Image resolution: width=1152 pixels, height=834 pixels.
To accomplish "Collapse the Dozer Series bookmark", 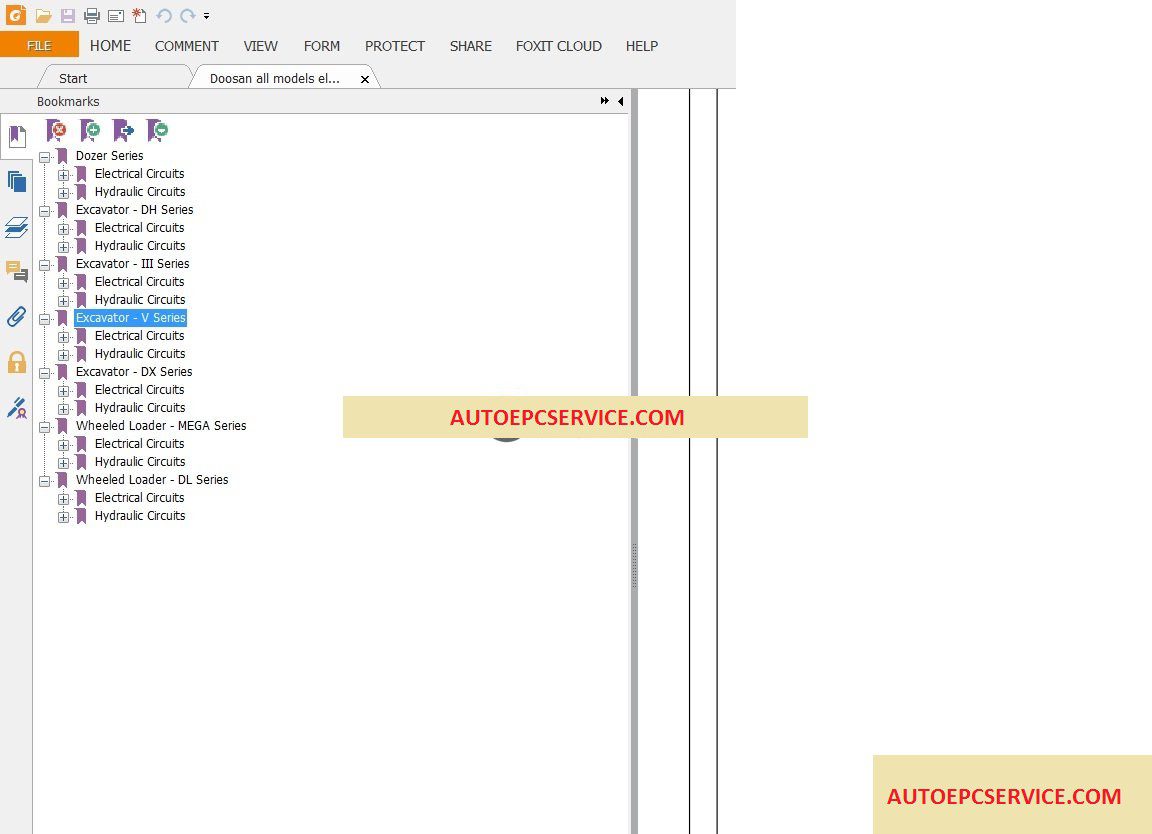I will [45, 157].
